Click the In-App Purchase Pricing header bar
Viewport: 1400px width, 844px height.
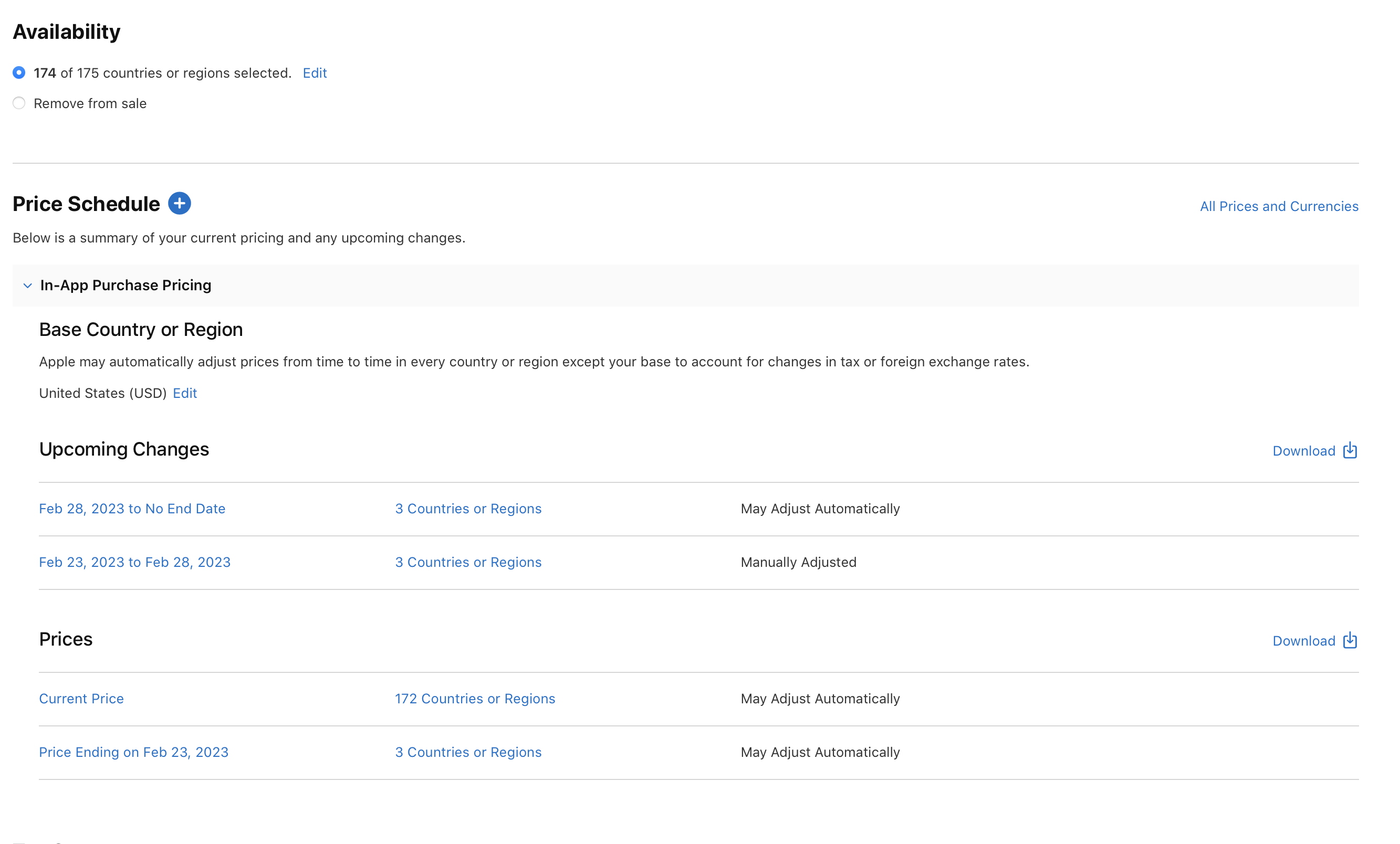[126, 286]
